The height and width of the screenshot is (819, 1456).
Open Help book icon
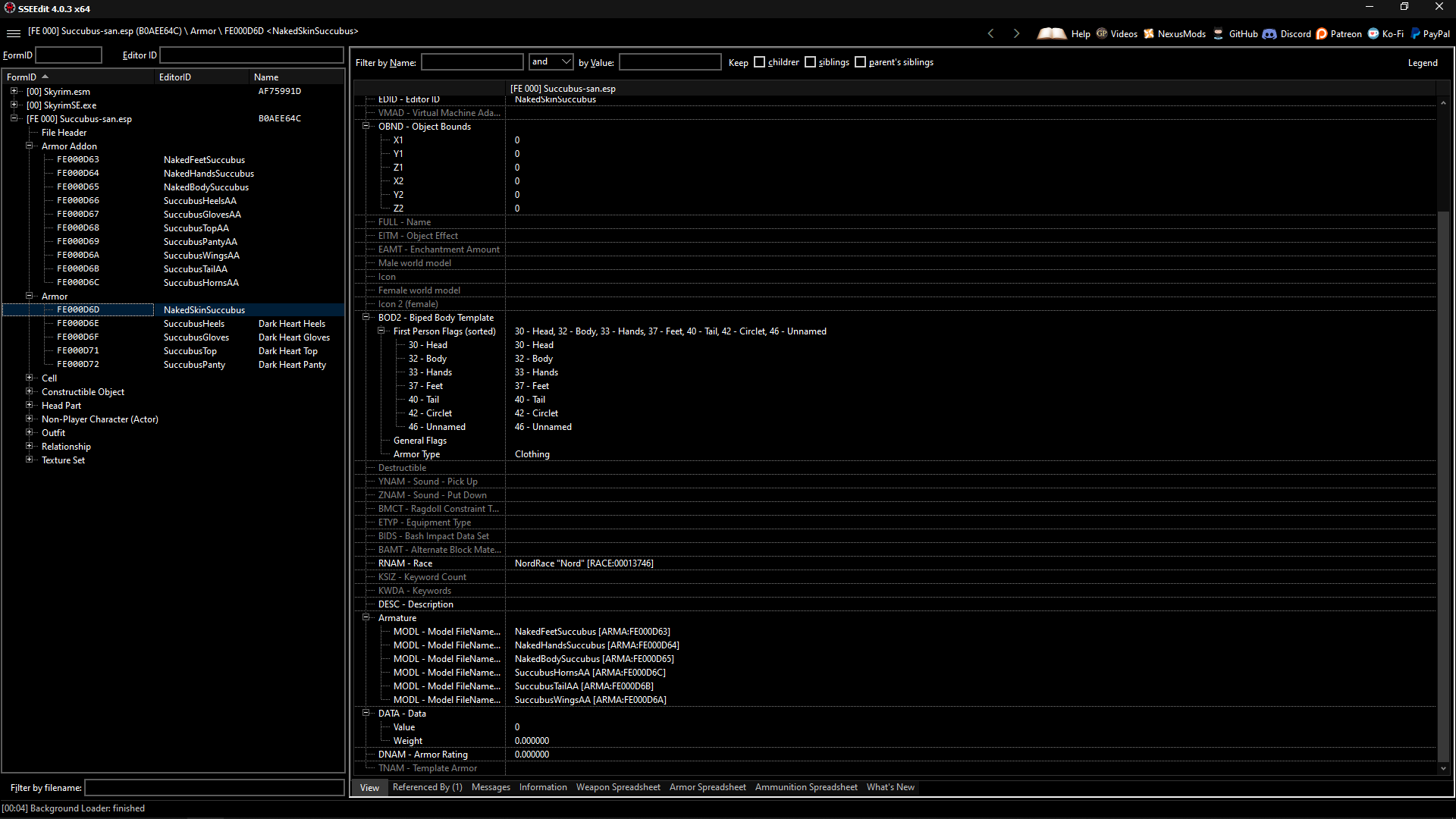[x=1051, y=33]
